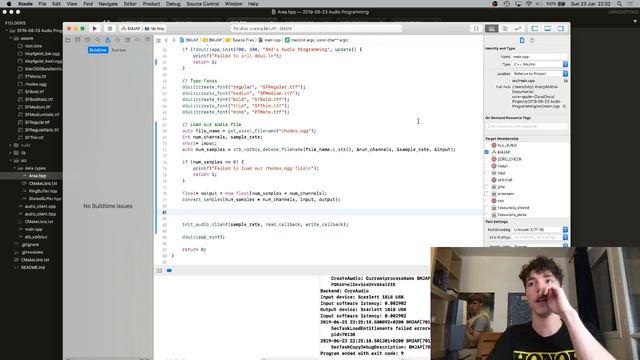Show the Quick Help inspector icon
640x360 pixels.
pyautogui.click(x=532, y=40)
